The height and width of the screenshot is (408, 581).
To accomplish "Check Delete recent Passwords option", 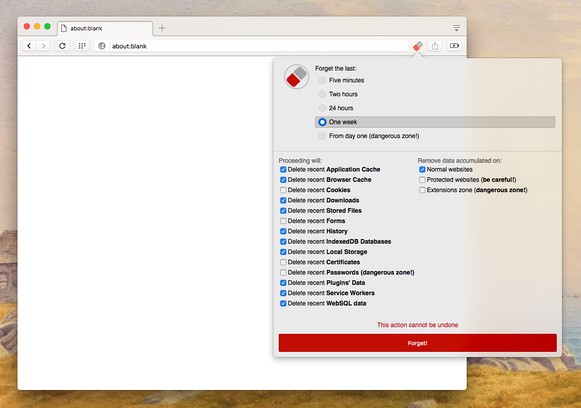I will pyautogui.click(x=283, y=272).
